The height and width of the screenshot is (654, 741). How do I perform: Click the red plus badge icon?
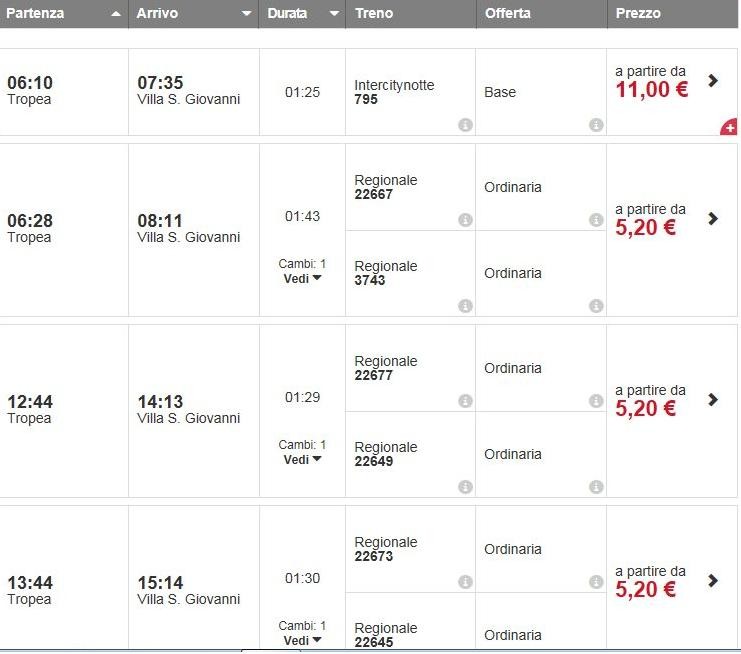729,127
